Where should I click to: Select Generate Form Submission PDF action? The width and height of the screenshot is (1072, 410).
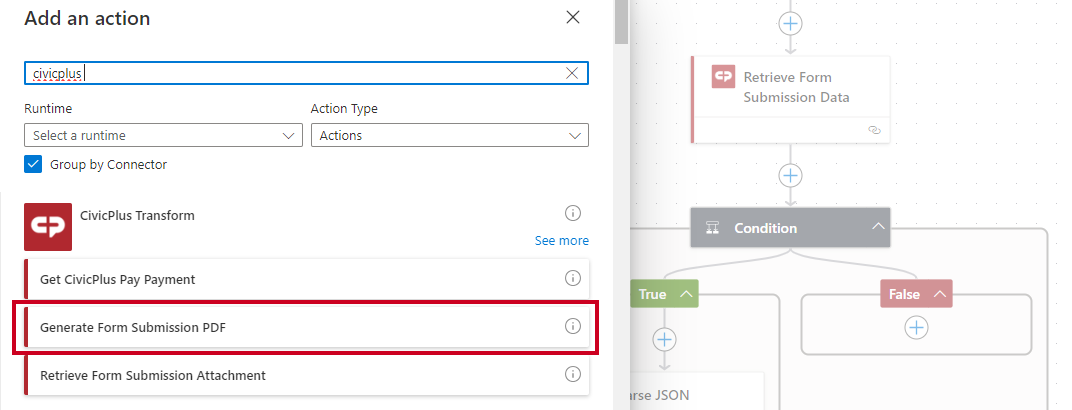click(x=306, y=327)
